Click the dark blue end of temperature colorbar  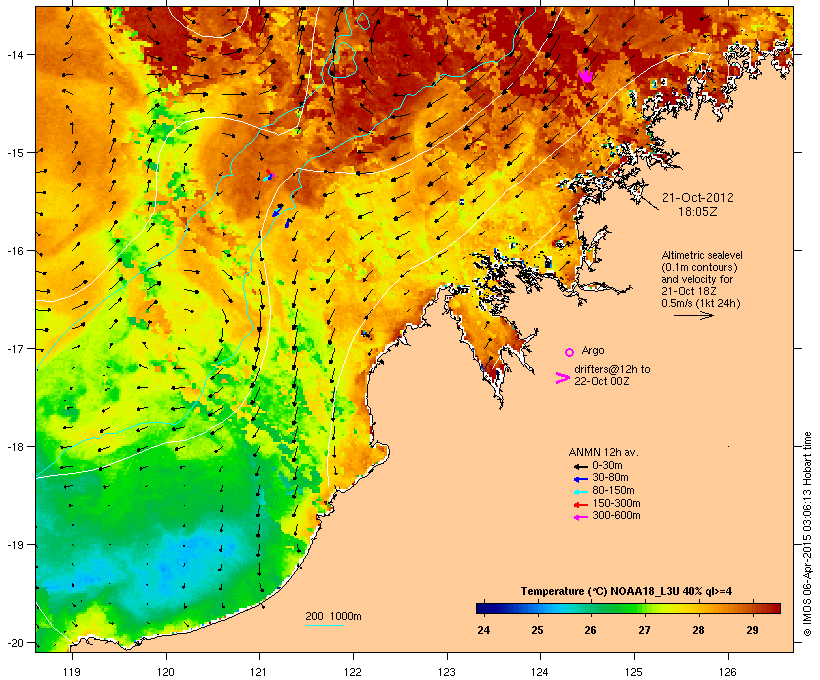click(x=484, y=608)
